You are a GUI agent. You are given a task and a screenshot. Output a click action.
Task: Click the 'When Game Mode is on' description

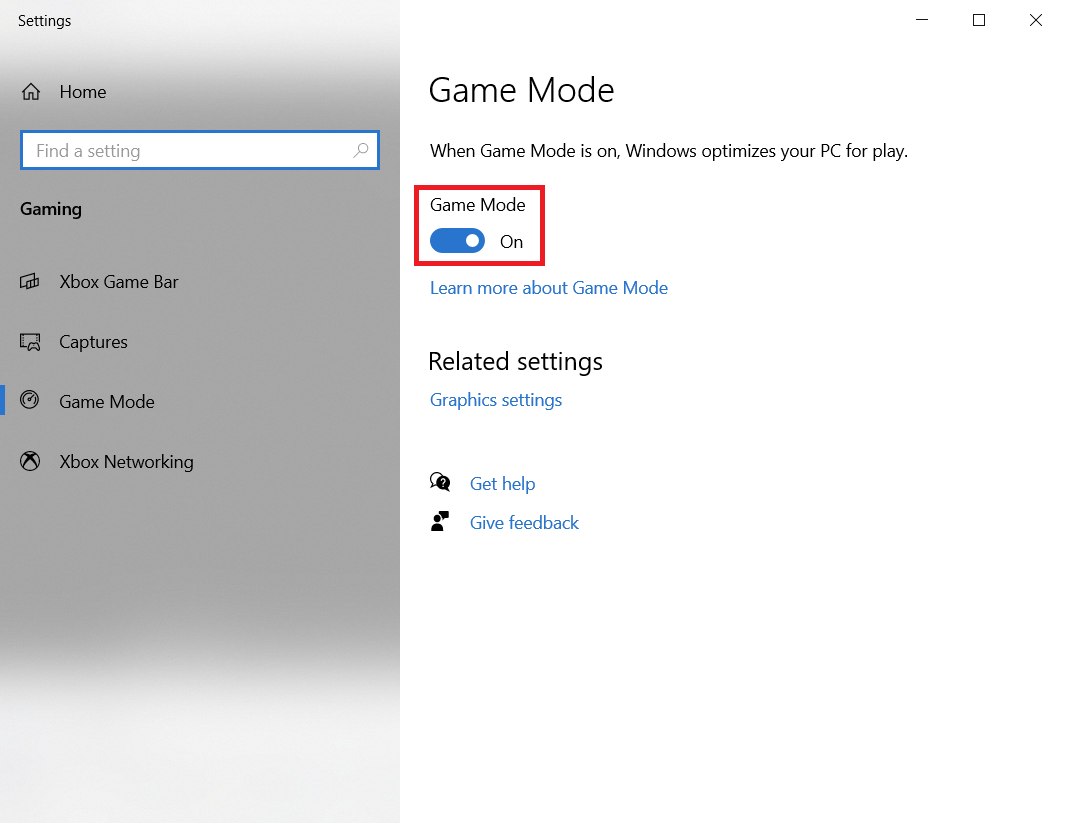(668, 151)
